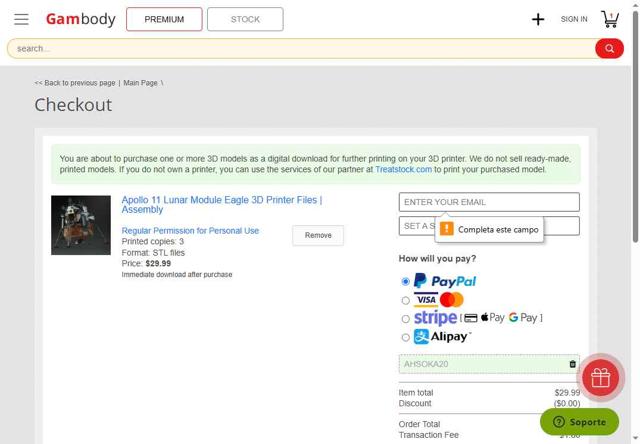Screen dimensions: 640x444
Task: Click the plus icon in header
Action: pos(538,19)
